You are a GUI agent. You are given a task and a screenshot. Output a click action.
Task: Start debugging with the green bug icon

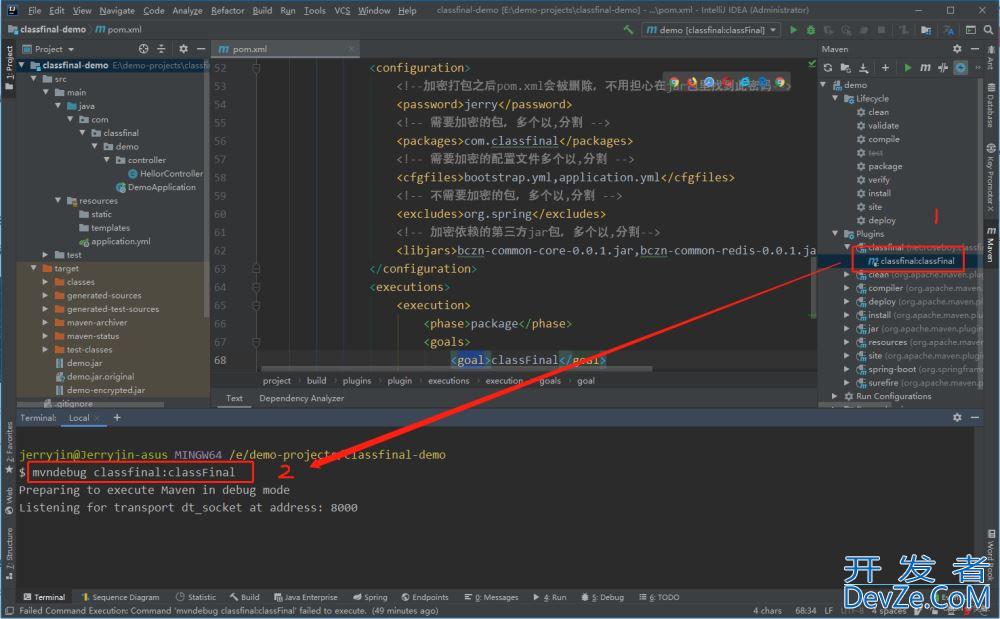tap(811, 29)
